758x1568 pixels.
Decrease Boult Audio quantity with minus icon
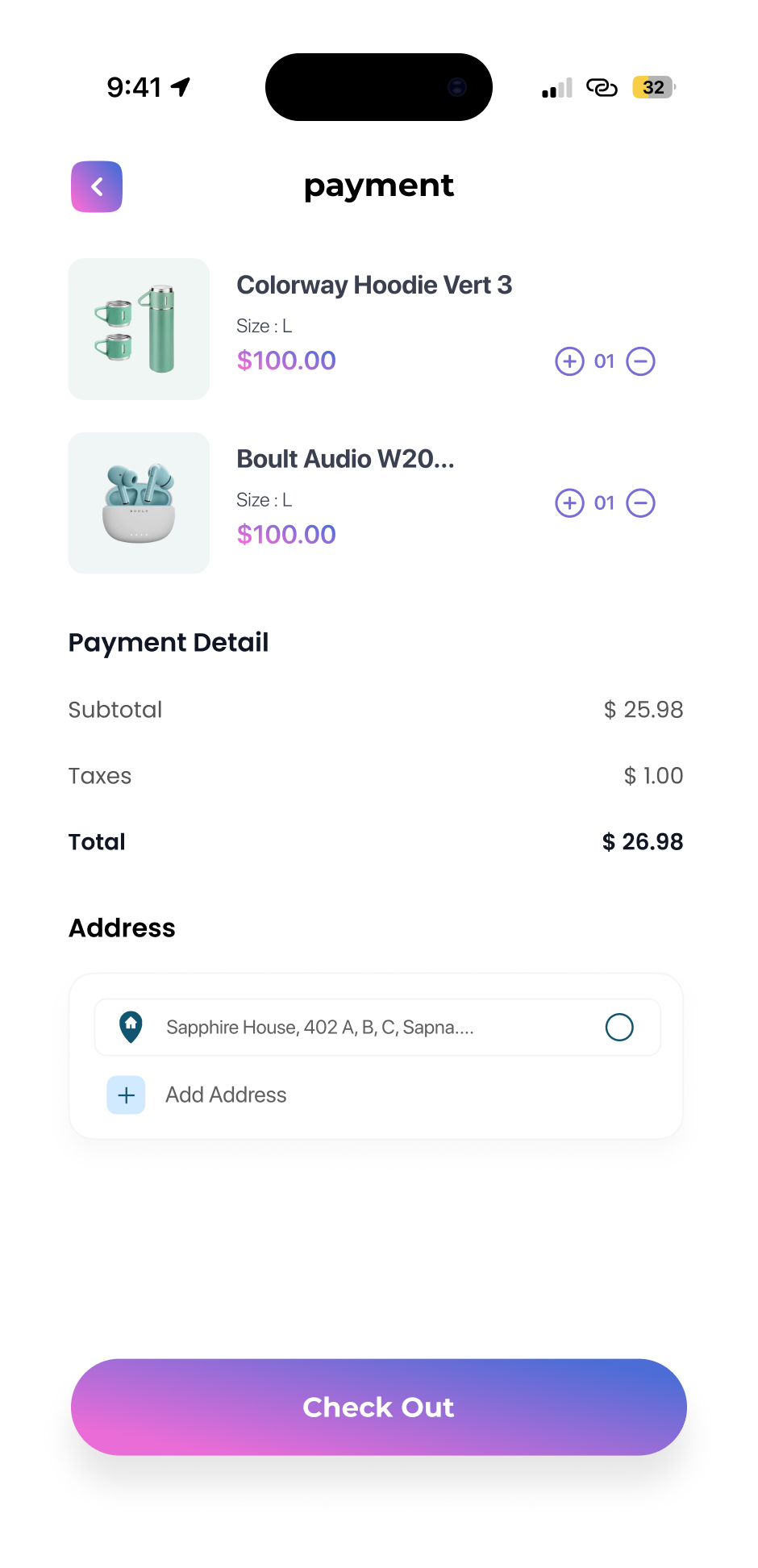click(641, 503)
